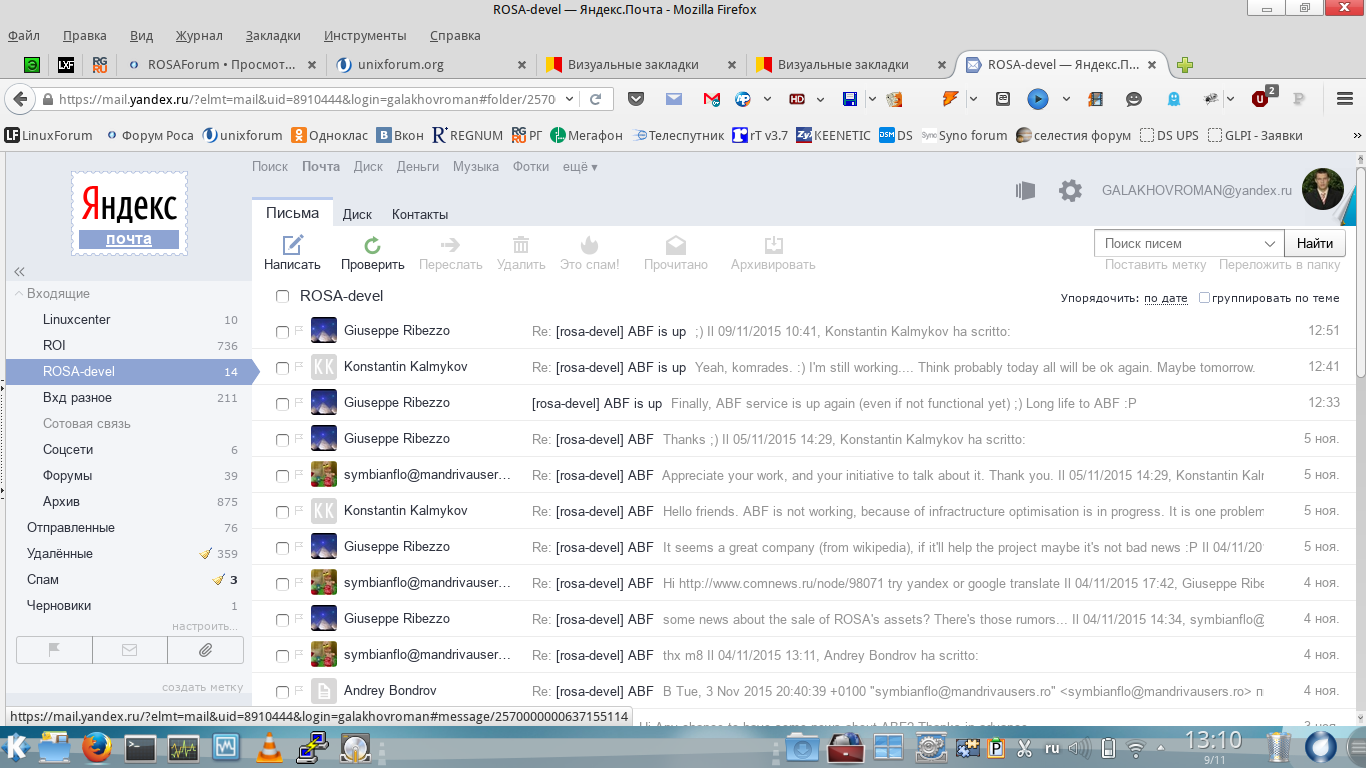This screenshot has width=1366, height=768.
Task: Open a new tab with the green plus
Action: [1185, 65]
